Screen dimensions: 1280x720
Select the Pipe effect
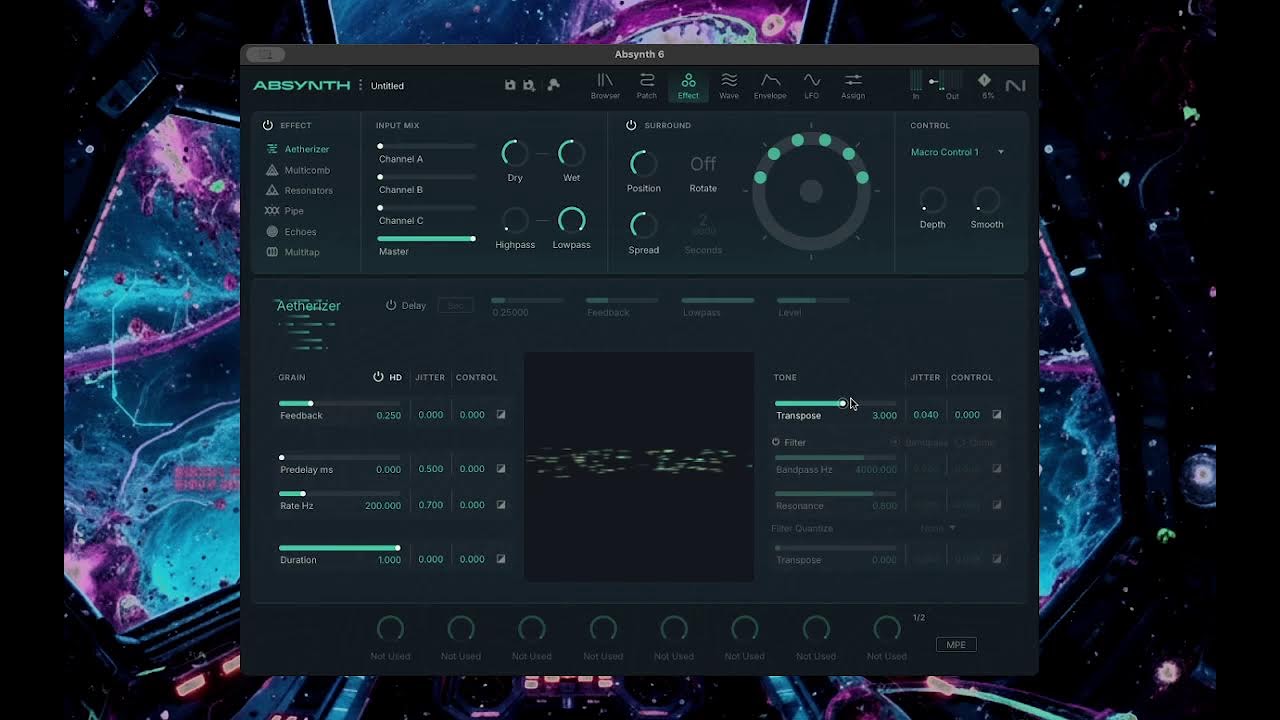coord(284,211)
